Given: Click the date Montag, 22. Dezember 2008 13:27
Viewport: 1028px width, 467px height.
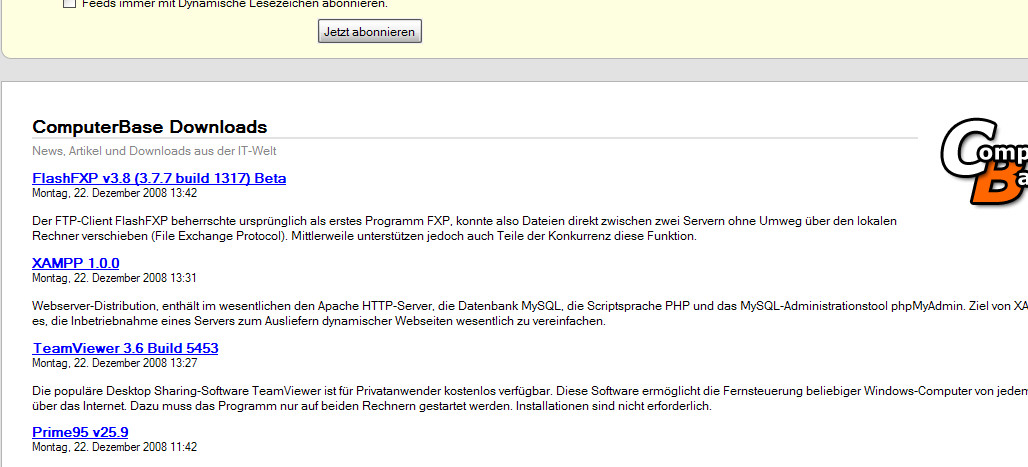Looking at the screenshot, I should click(x=114, y=363).
